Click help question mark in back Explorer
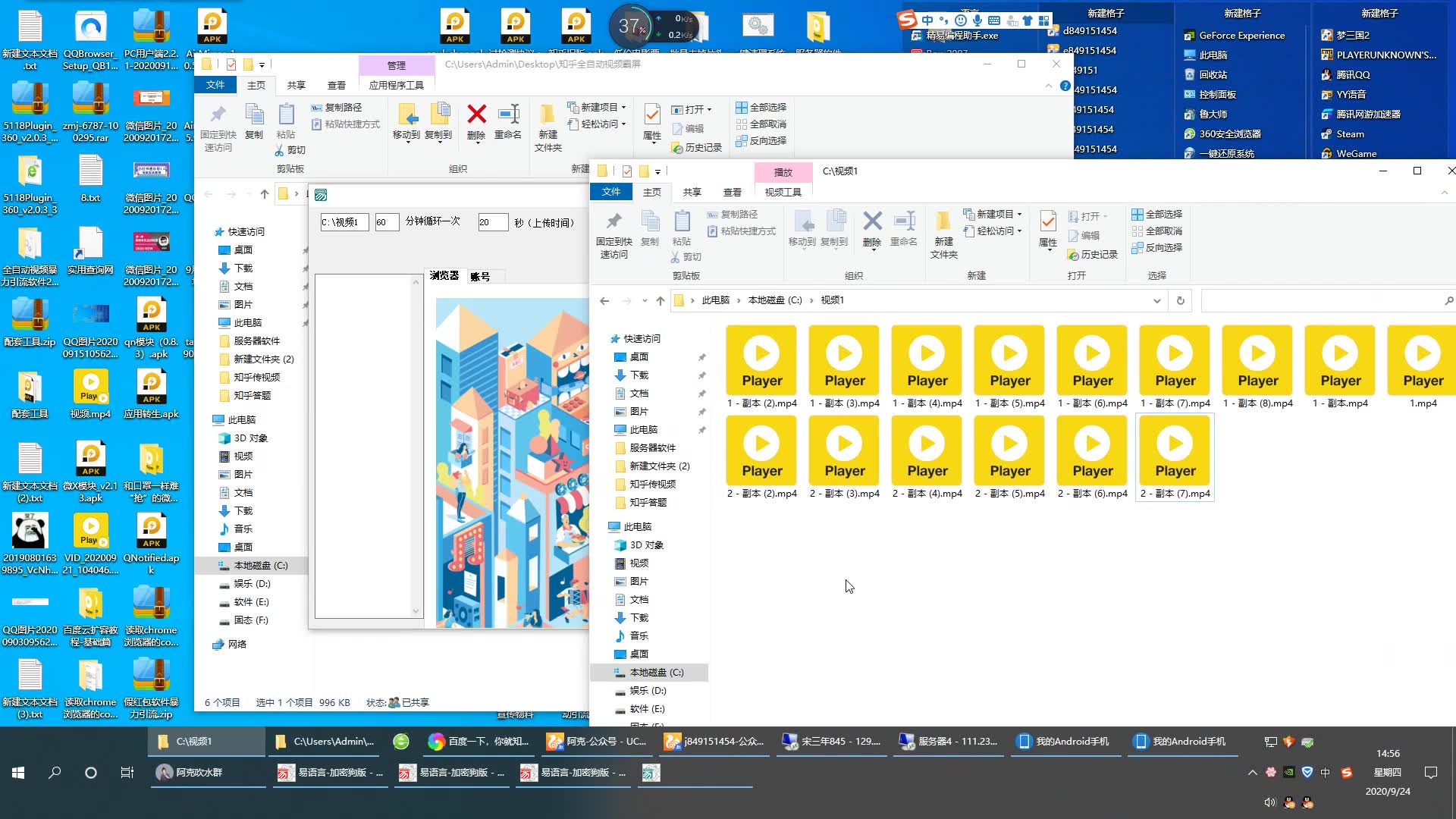Screen dimensions: 1456x819 (x=1065, y=86)
